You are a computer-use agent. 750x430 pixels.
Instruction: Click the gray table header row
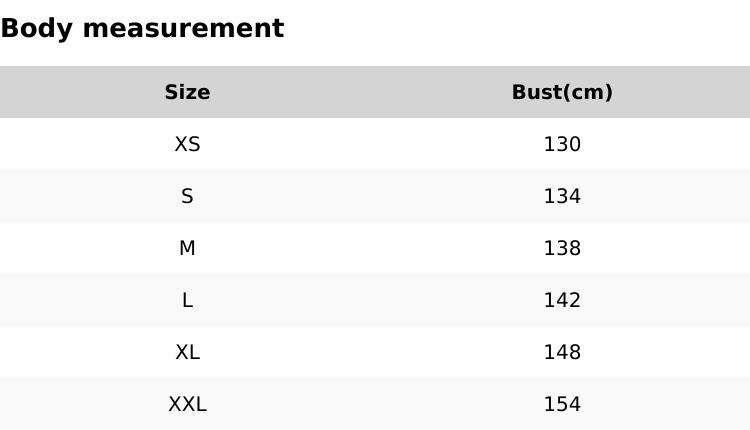[375, 92]
